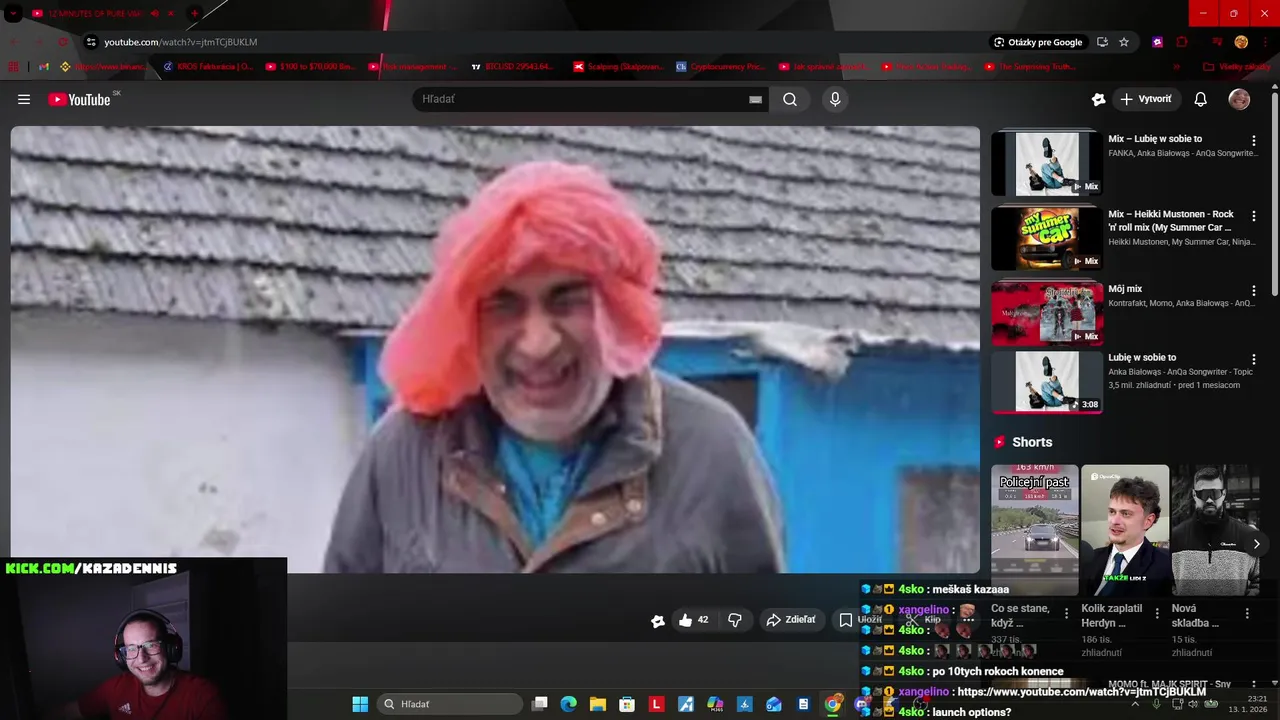The height and width of the screenshot is (720, 1280).
Task: Open the Heikki Mustonen My Summer Car thumbnail
Action: (1047, 238)
